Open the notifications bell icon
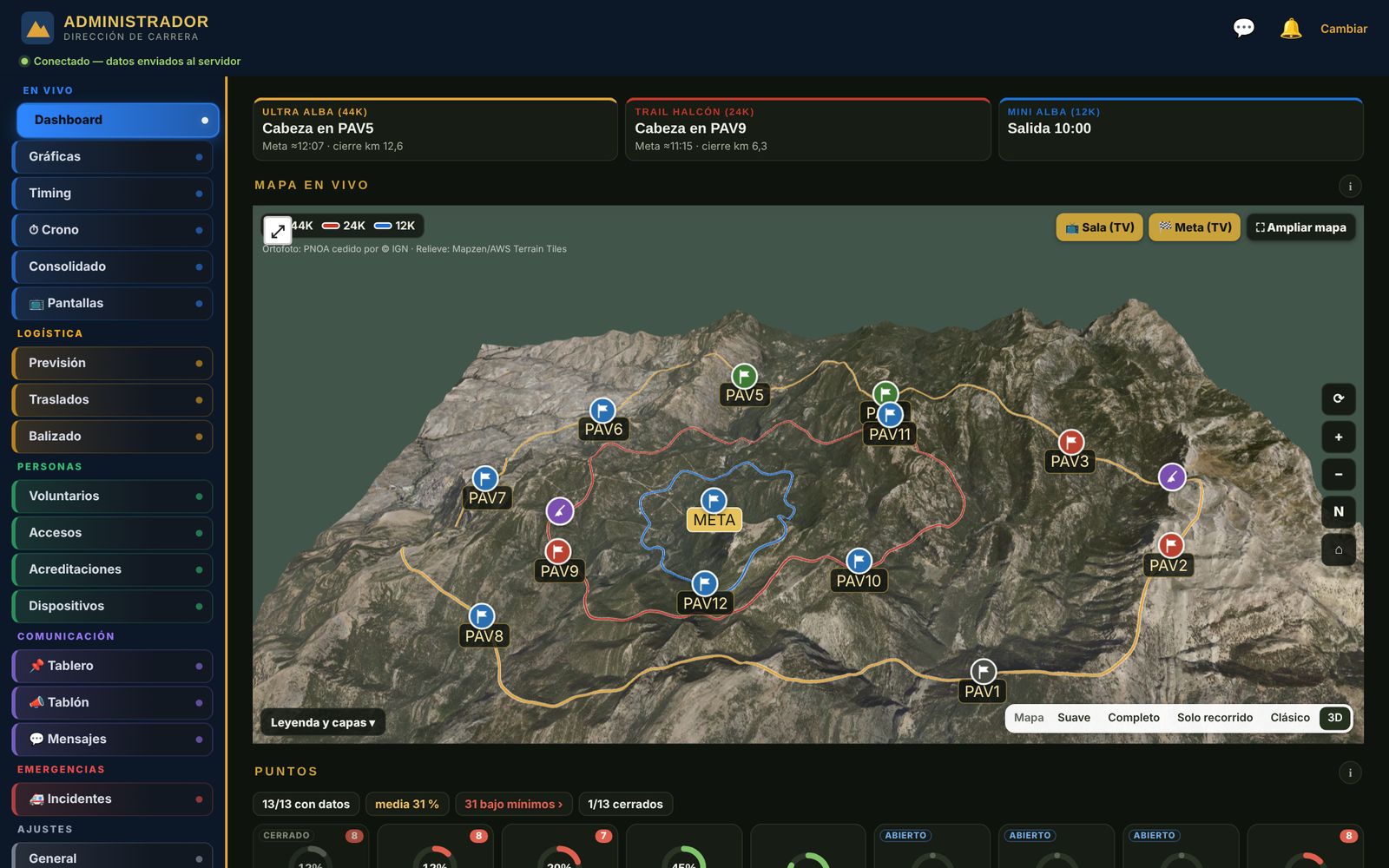The height and width of the screenshot is (868, 1389). [1291, 29]
